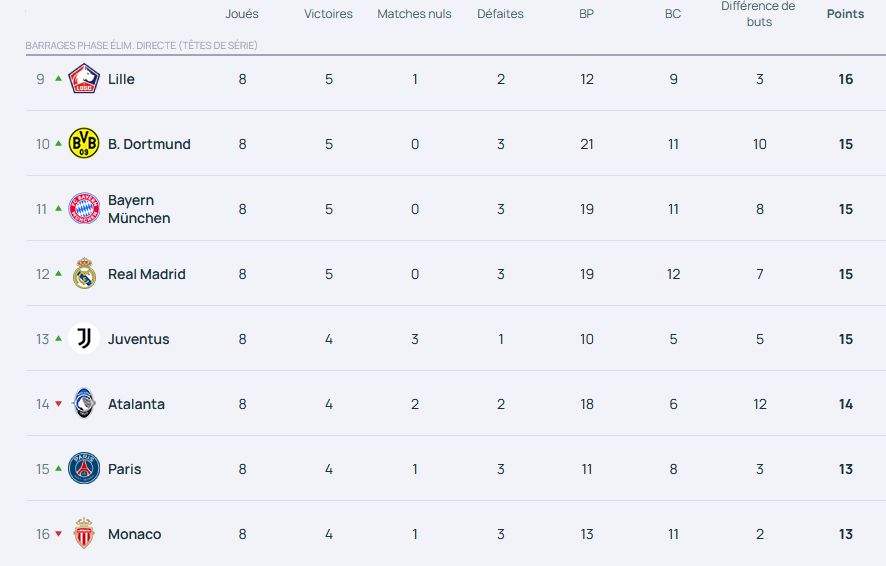Click red down arrow beside Atalanta

coord(58,404)
